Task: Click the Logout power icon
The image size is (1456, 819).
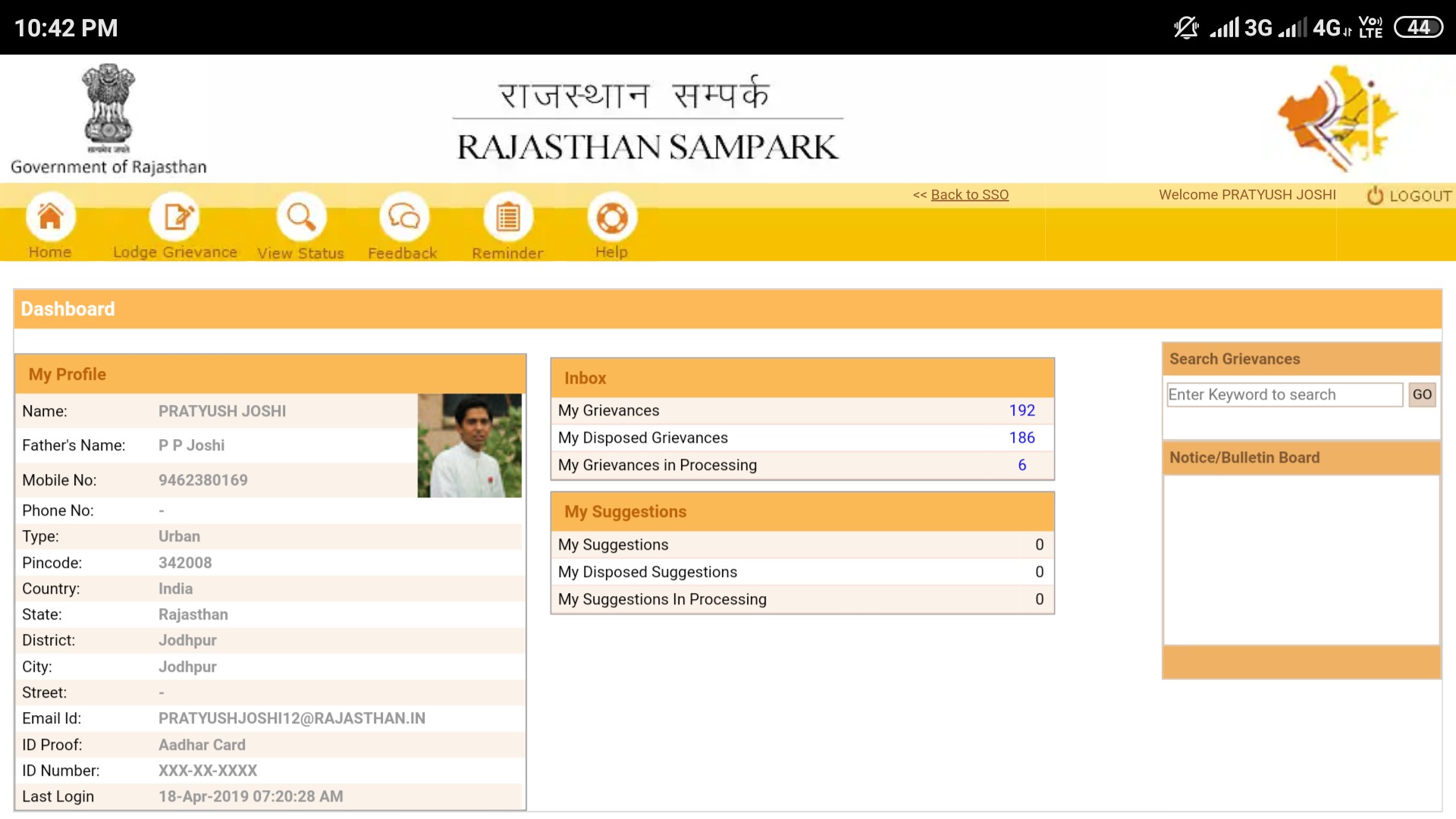Action: (x=1375, y=196)
